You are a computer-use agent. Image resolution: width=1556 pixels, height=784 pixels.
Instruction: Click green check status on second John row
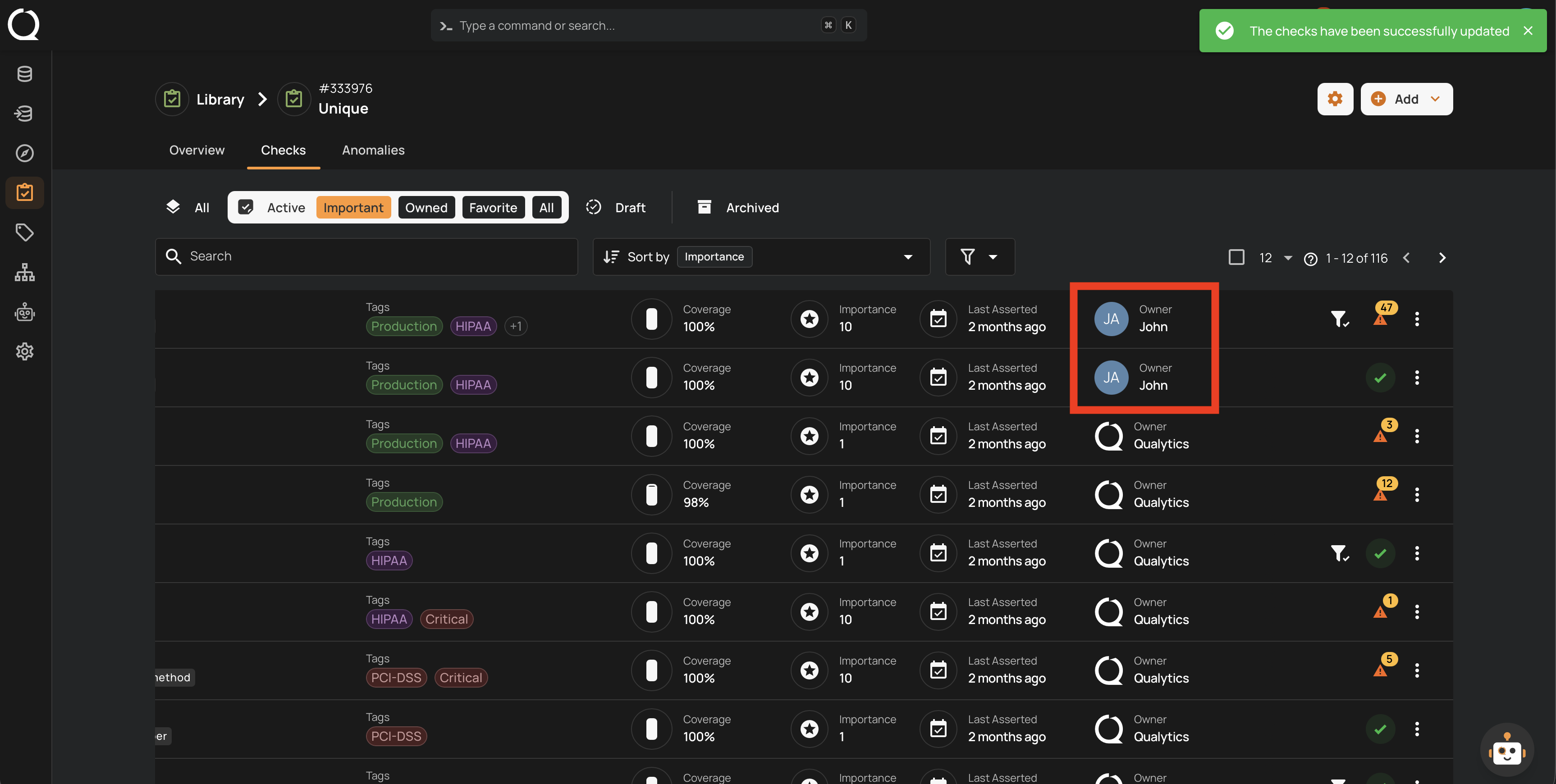[1380, 378]
